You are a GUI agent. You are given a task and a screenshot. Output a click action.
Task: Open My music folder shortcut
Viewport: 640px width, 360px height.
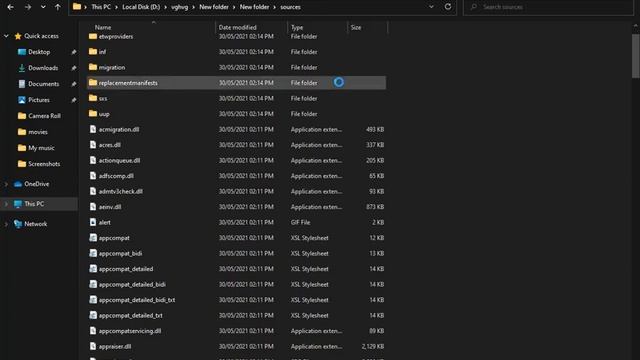pyautogui.click(x=41, y=148)
